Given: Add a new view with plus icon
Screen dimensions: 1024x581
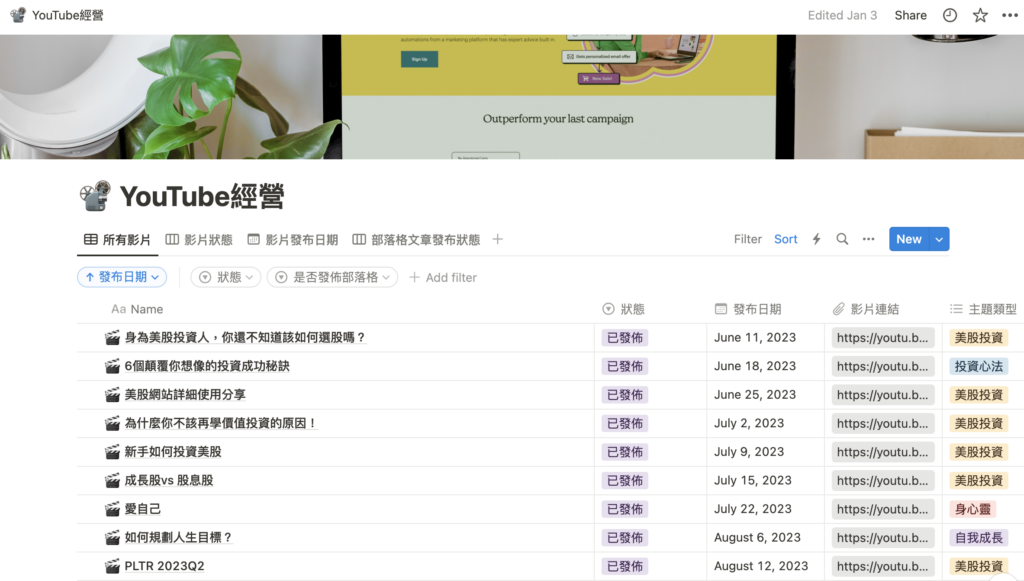Looking at the screenshot, I should coord(498,240).
